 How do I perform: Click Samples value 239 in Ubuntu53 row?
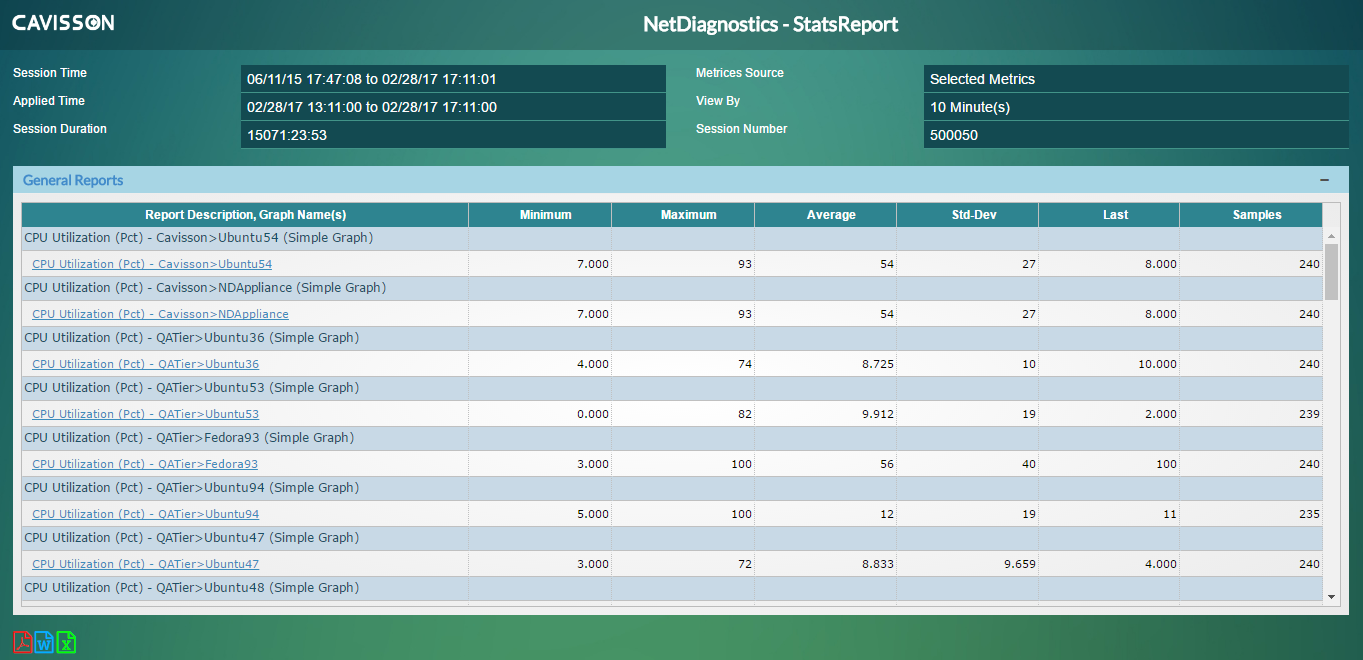pos(1310,414)
